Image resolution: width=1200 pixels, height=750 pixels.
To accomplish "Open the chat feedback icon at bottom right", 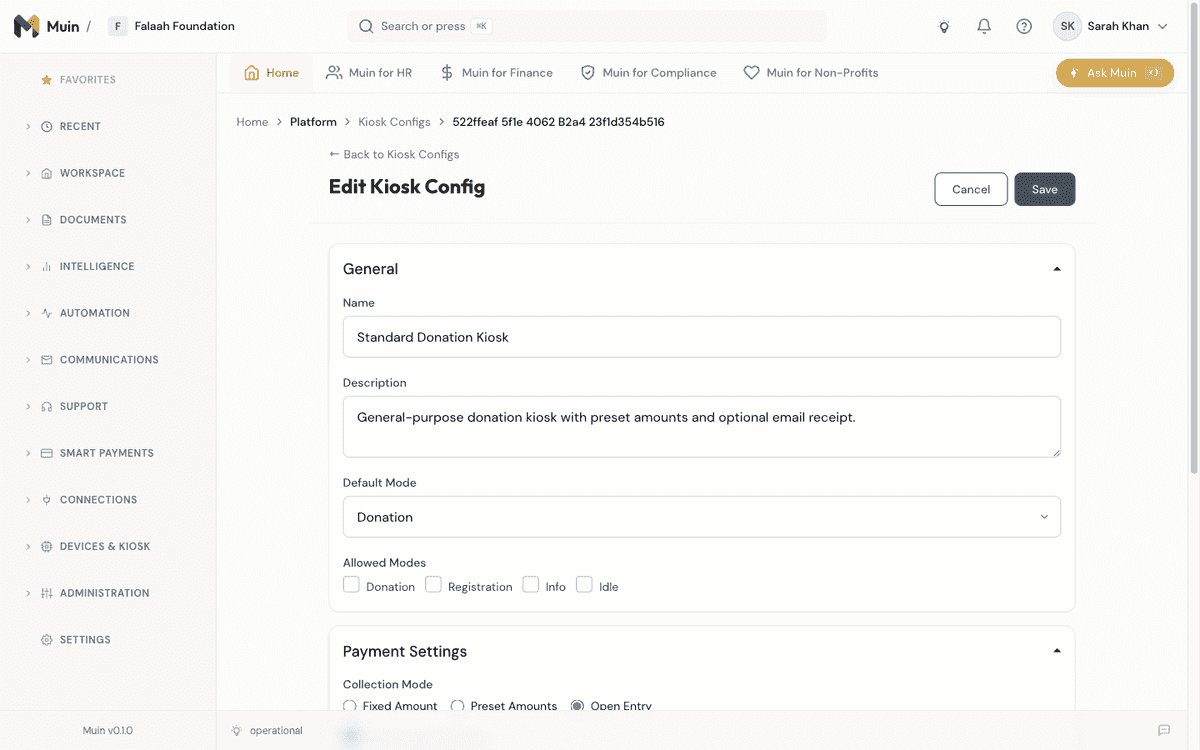I will (x=1164, y=731).
